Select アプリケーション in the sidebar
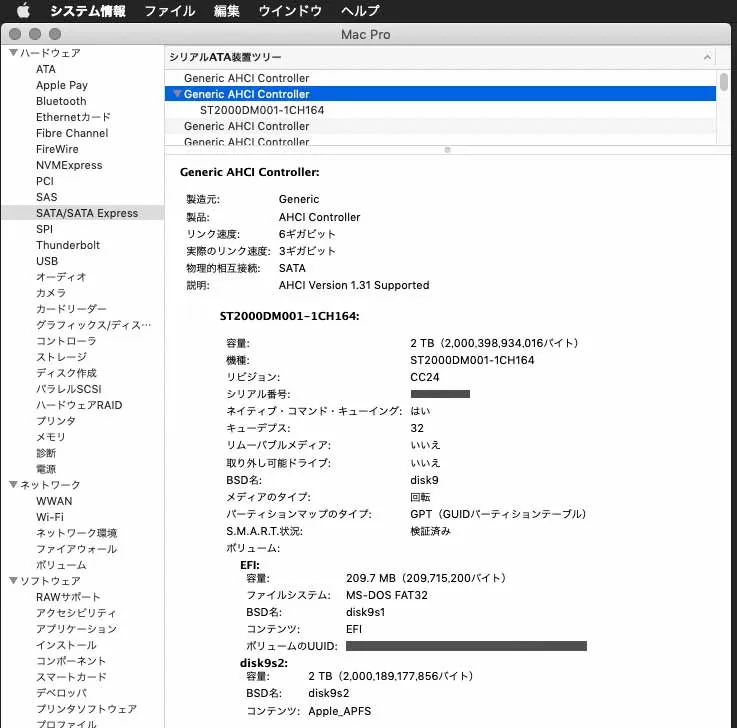Image resolution: width=737 pixels, height=728 pixels. tap(76, 629)
